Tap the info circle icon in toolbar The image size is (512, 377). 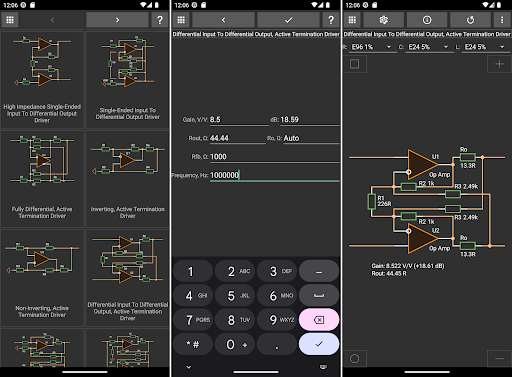click(427, 20)
